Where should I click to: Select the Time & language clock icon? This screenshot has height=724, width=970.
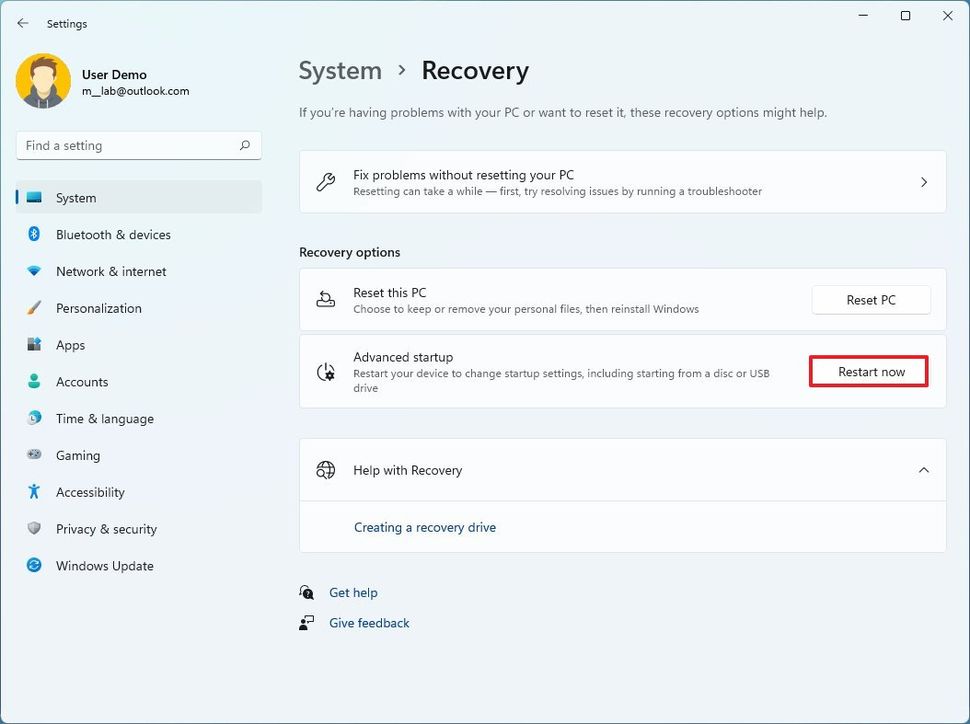[36, 418]
